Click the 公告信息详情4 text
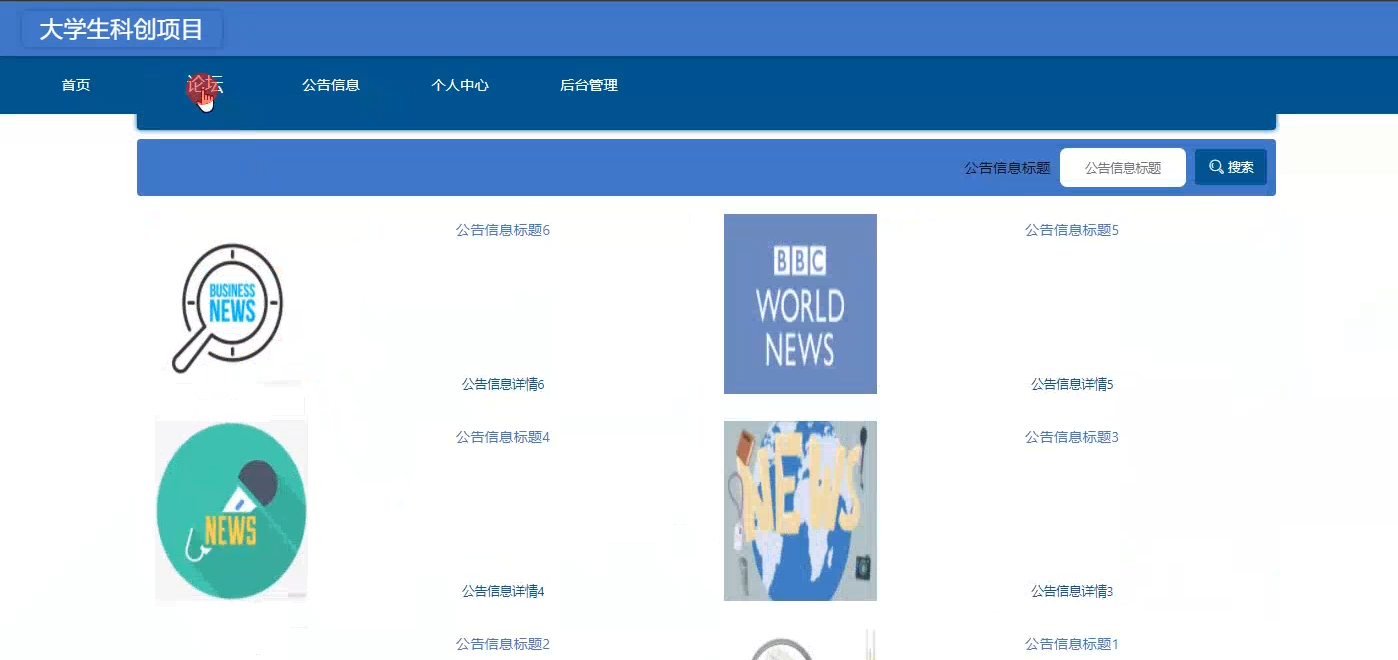Image resolution: width=1398 pixels, height=660 pixels. click(x=503, y=591)
